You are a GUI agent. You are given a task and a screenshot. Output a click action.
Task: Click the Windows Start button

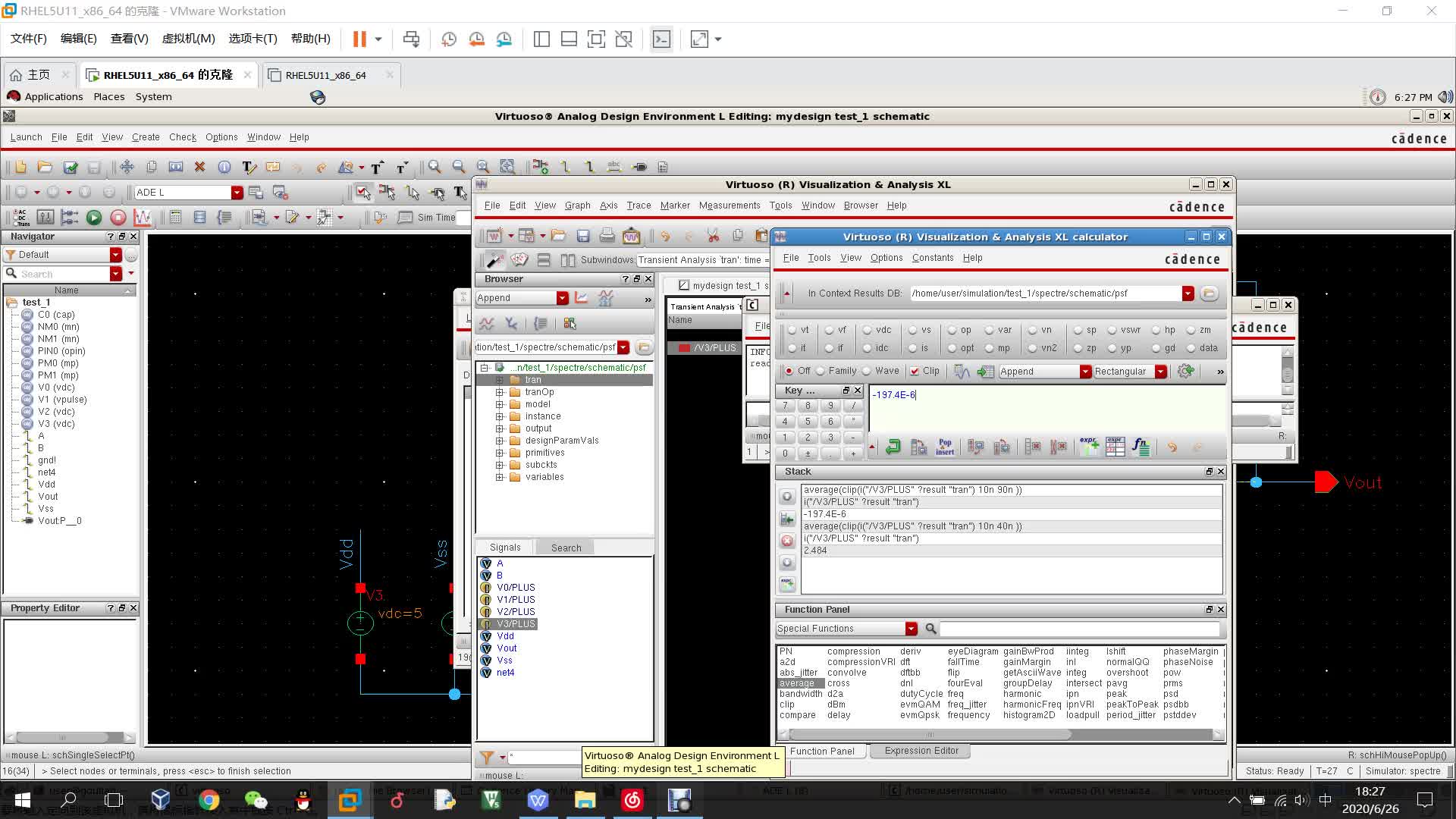(x=23, y=800)
